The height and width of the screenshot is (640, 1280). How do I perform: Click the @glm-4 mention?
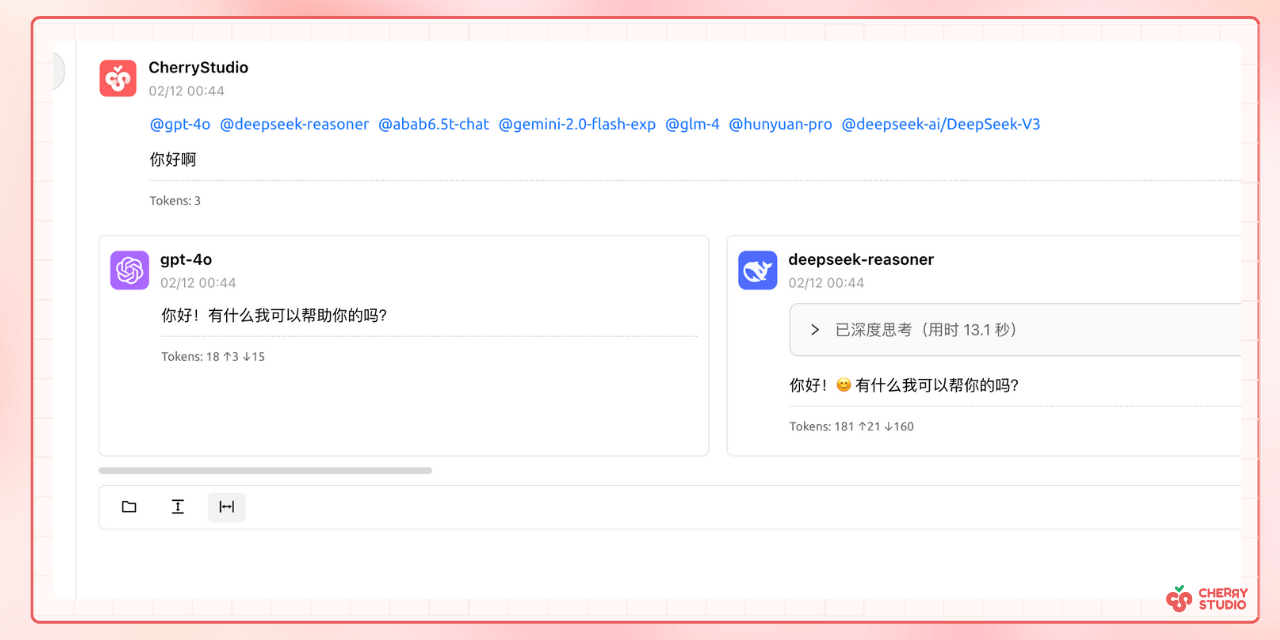pos(693,124)
